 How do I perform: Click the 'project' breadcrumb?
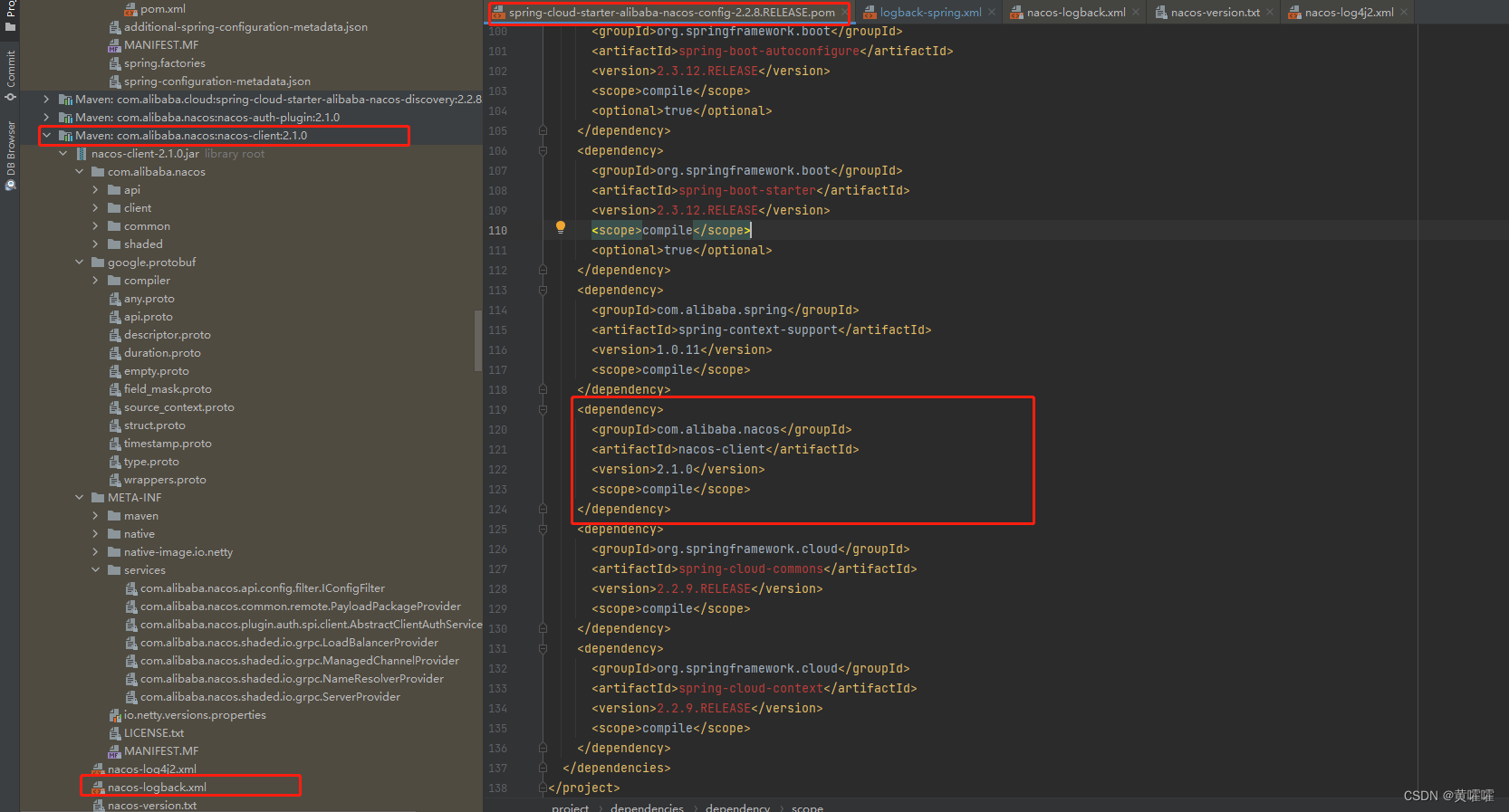click(x=570, y=807)
